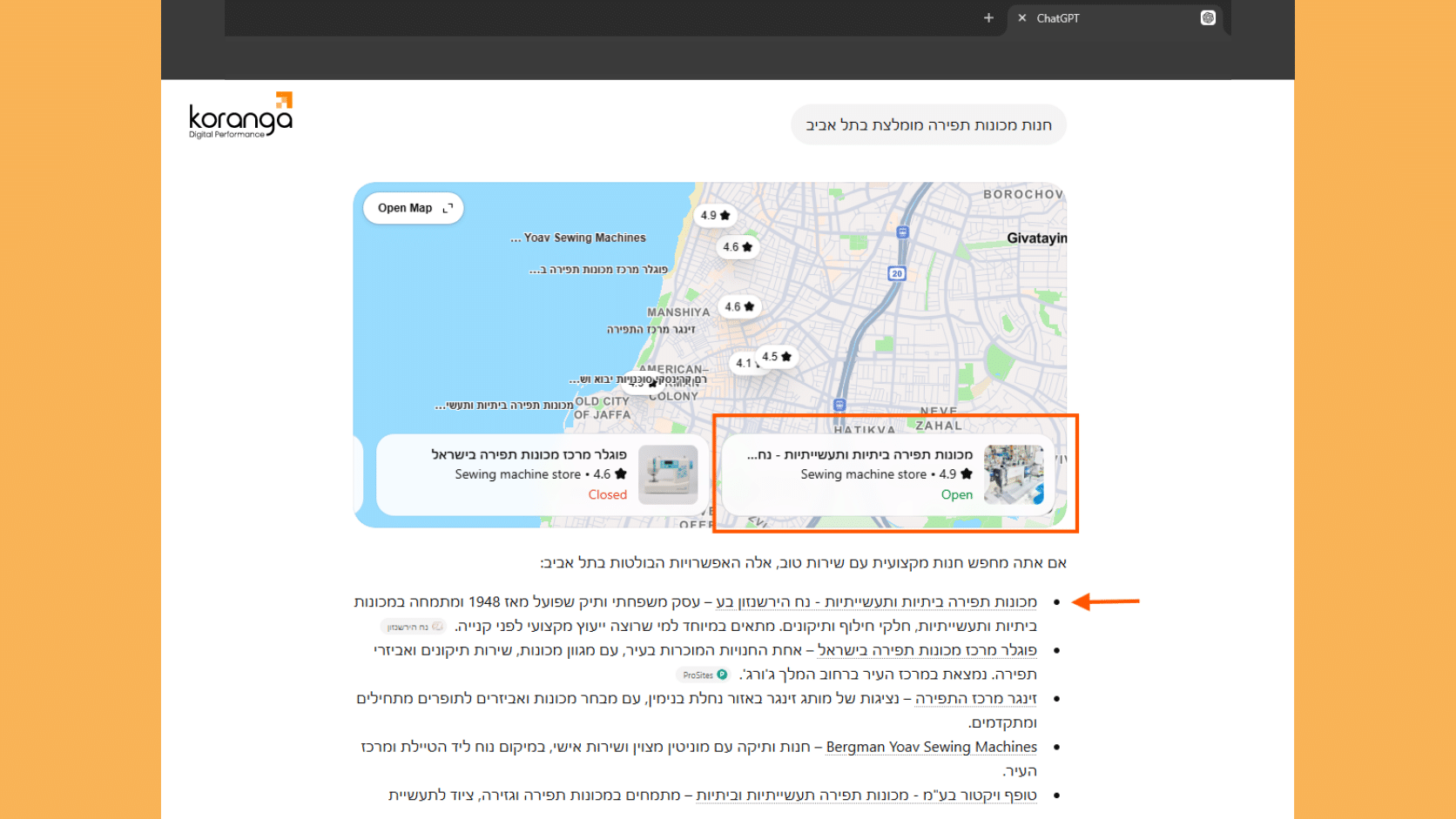Select the 4.6 pin beside the פוגלר label

738,247
